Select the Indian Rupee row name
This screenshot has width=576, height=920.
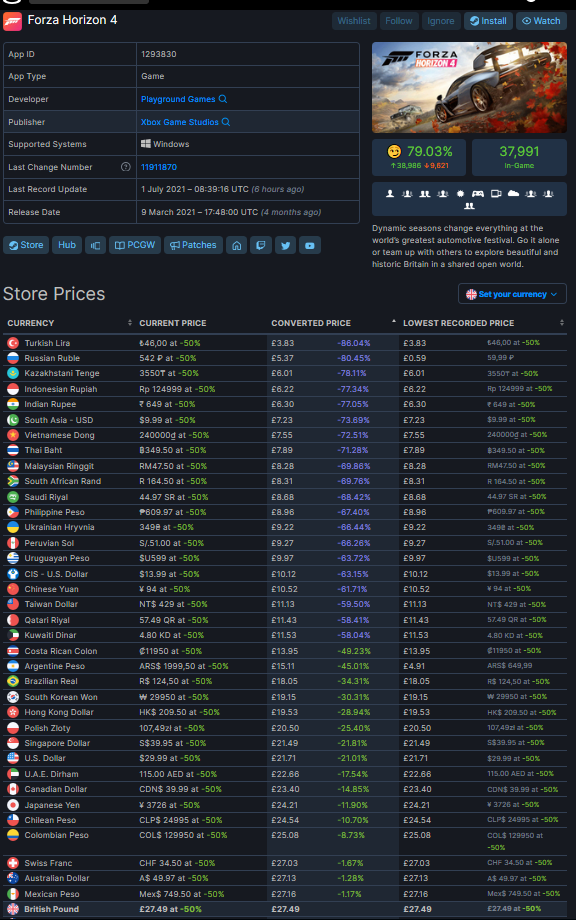pos(50,404)
